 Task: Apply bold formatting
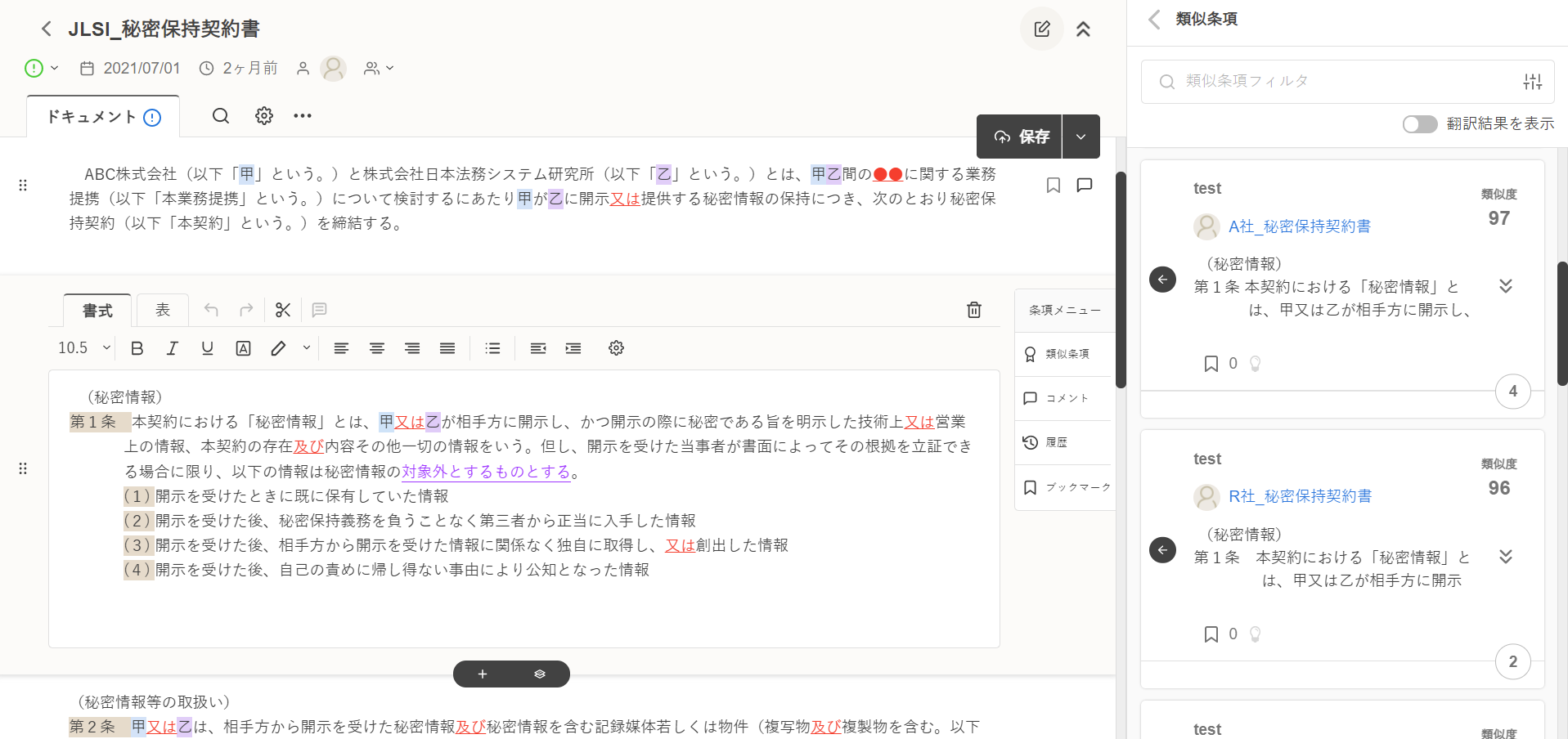(x=137, y=348)
